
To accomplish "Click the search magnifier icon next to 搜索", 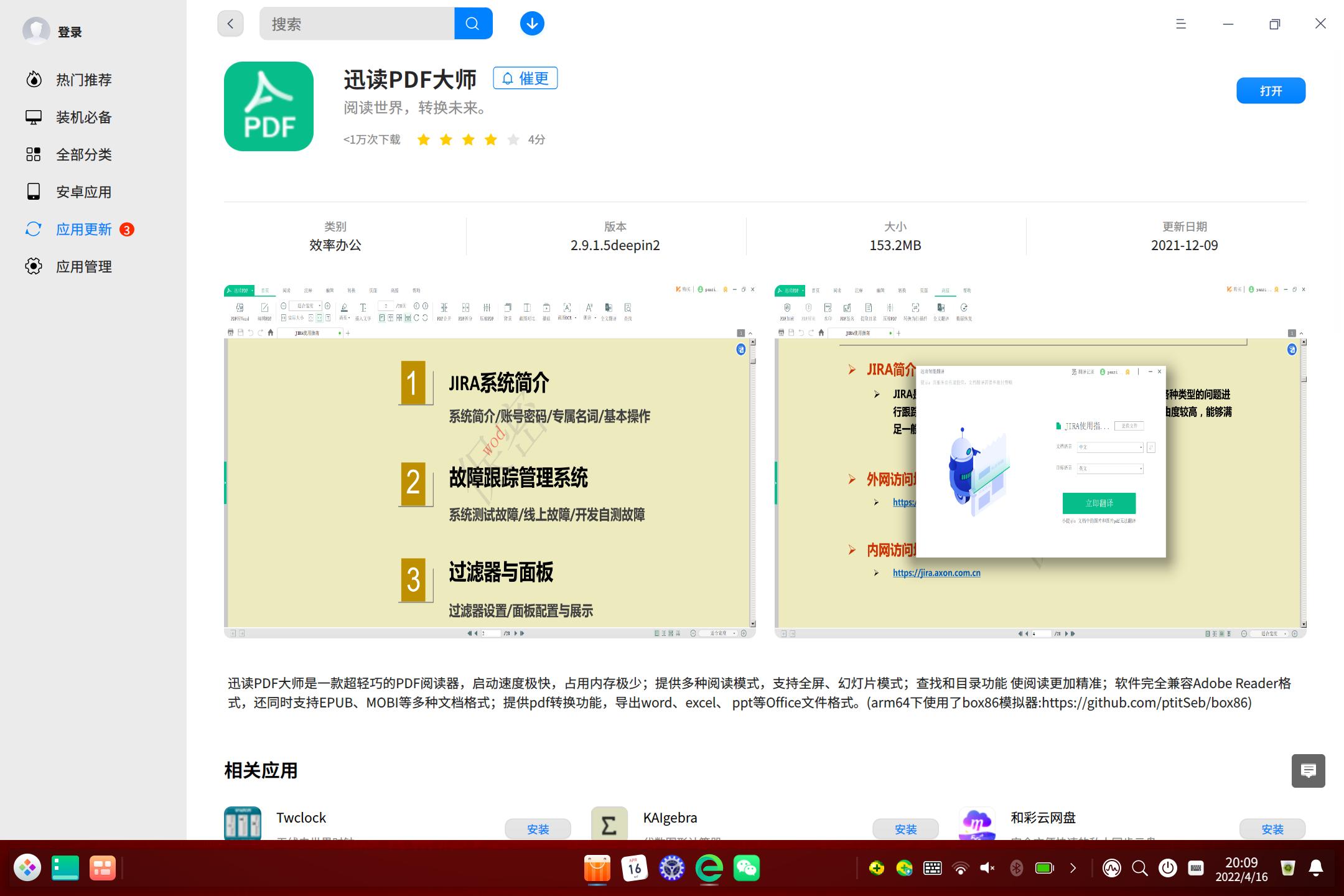I will click(473, 23).
